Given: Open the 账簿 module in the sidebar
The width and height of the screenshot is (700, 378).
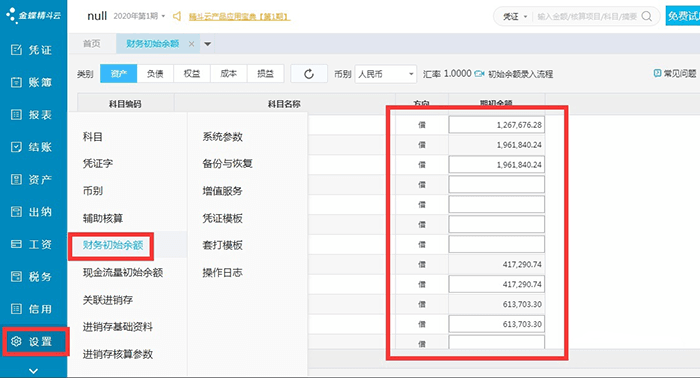Looking at the screenshot, I should click(x=32, y=82).
